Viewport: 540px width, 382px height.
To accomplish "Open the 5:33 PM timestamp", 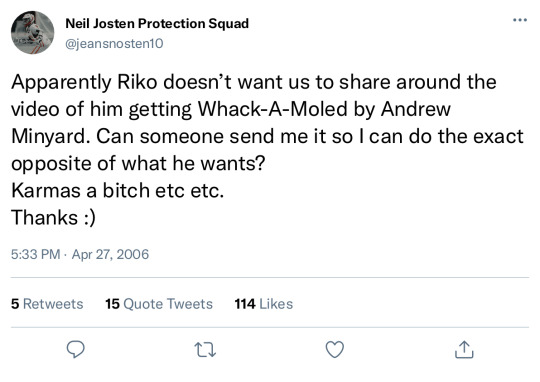I will [x=36, y=254].
